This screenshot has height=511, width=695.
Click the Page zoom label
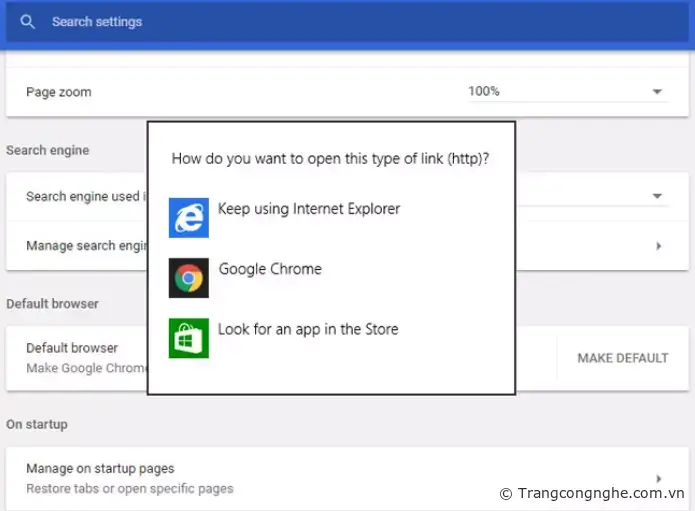click(58, 92)
